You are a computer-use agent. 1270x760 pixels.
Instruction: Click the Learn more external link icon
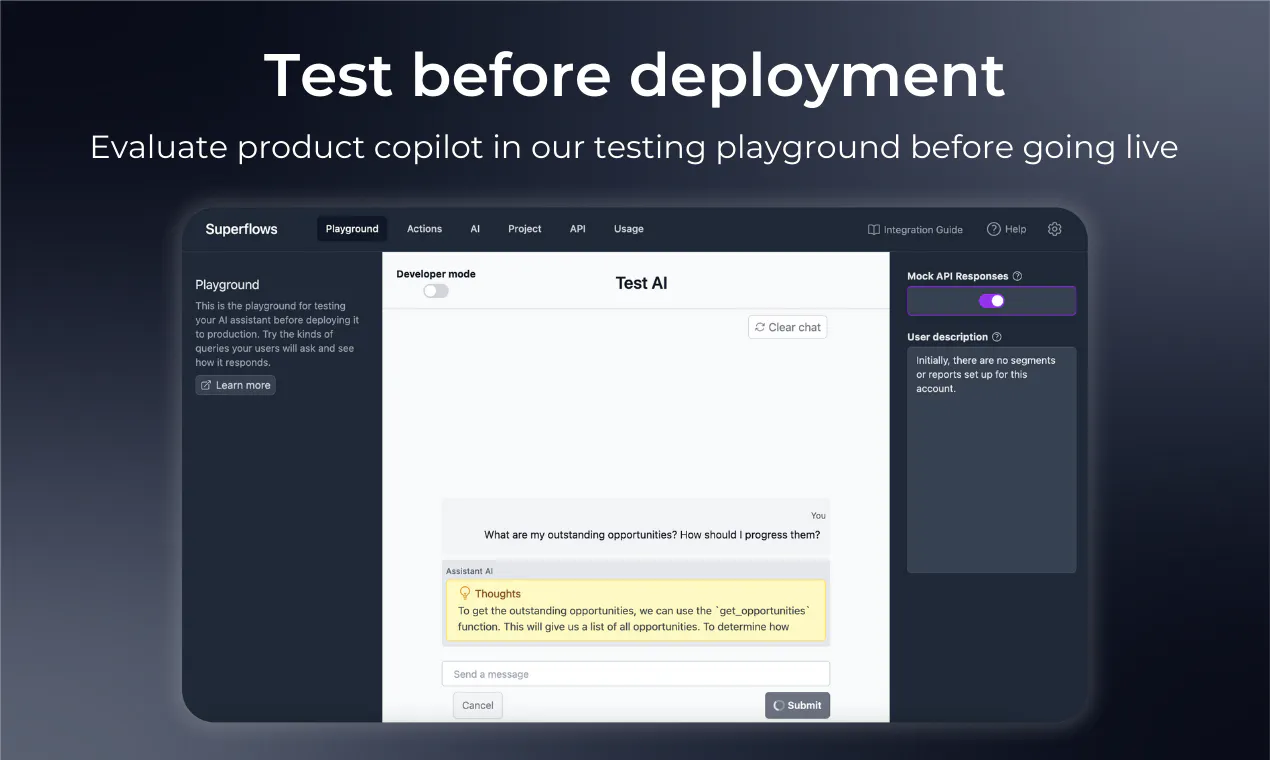(x=206, y=385)
